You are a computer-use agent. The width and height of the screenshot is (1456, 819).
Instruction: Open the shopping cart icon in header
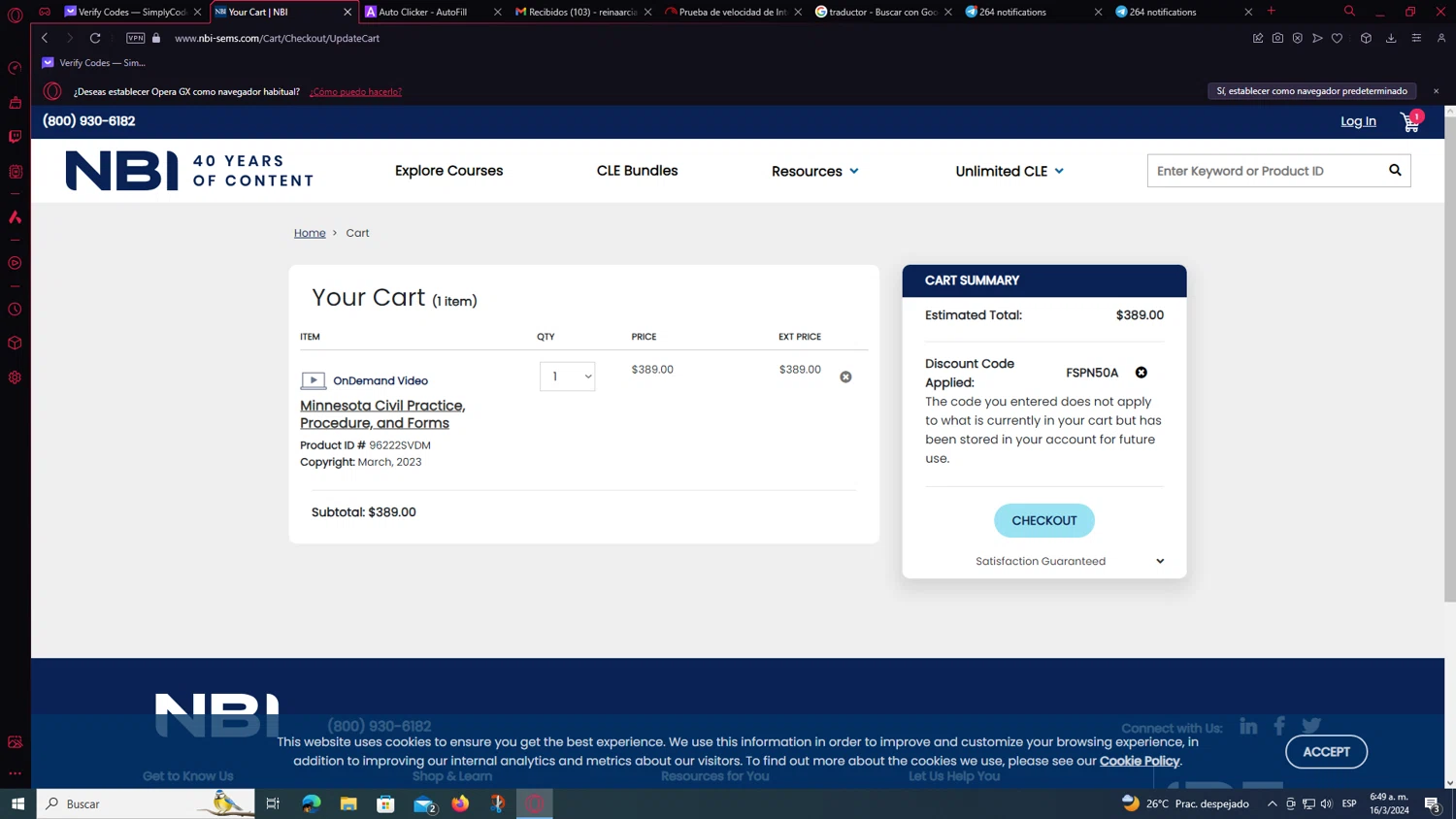1410,122
